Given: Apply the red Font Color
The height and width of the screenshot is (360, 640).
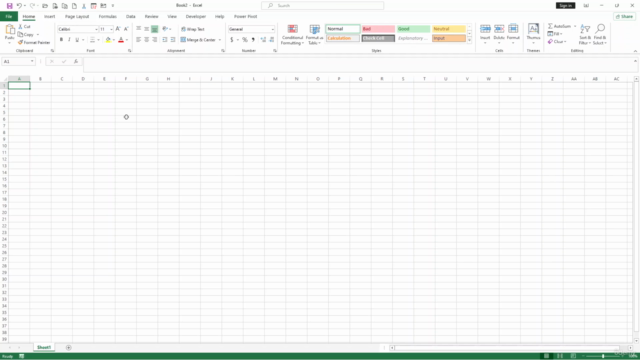Looking at the screenshot, I should pyautogui.click(x=121, y=40).
